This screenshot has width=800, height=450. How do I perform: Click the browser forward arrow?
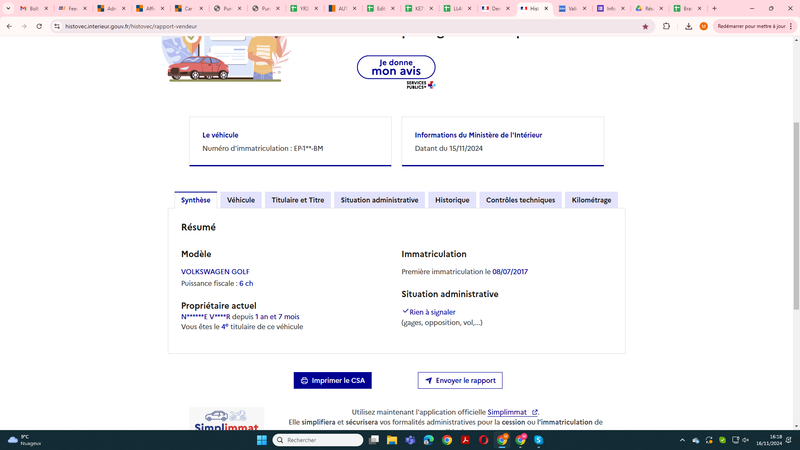pos(24,26)
